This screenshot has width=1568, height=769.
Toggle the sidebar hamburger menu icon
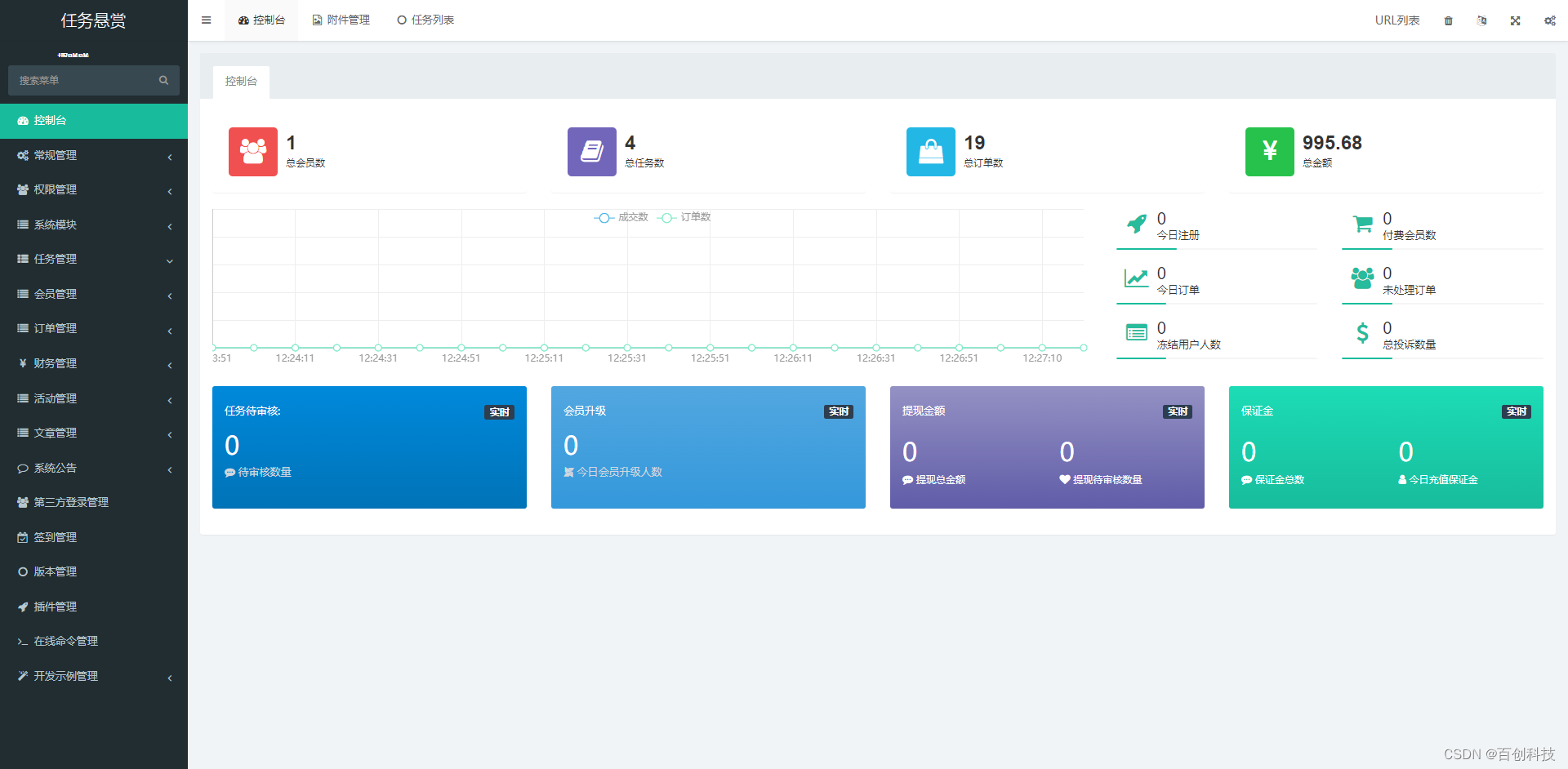(207, 20)
